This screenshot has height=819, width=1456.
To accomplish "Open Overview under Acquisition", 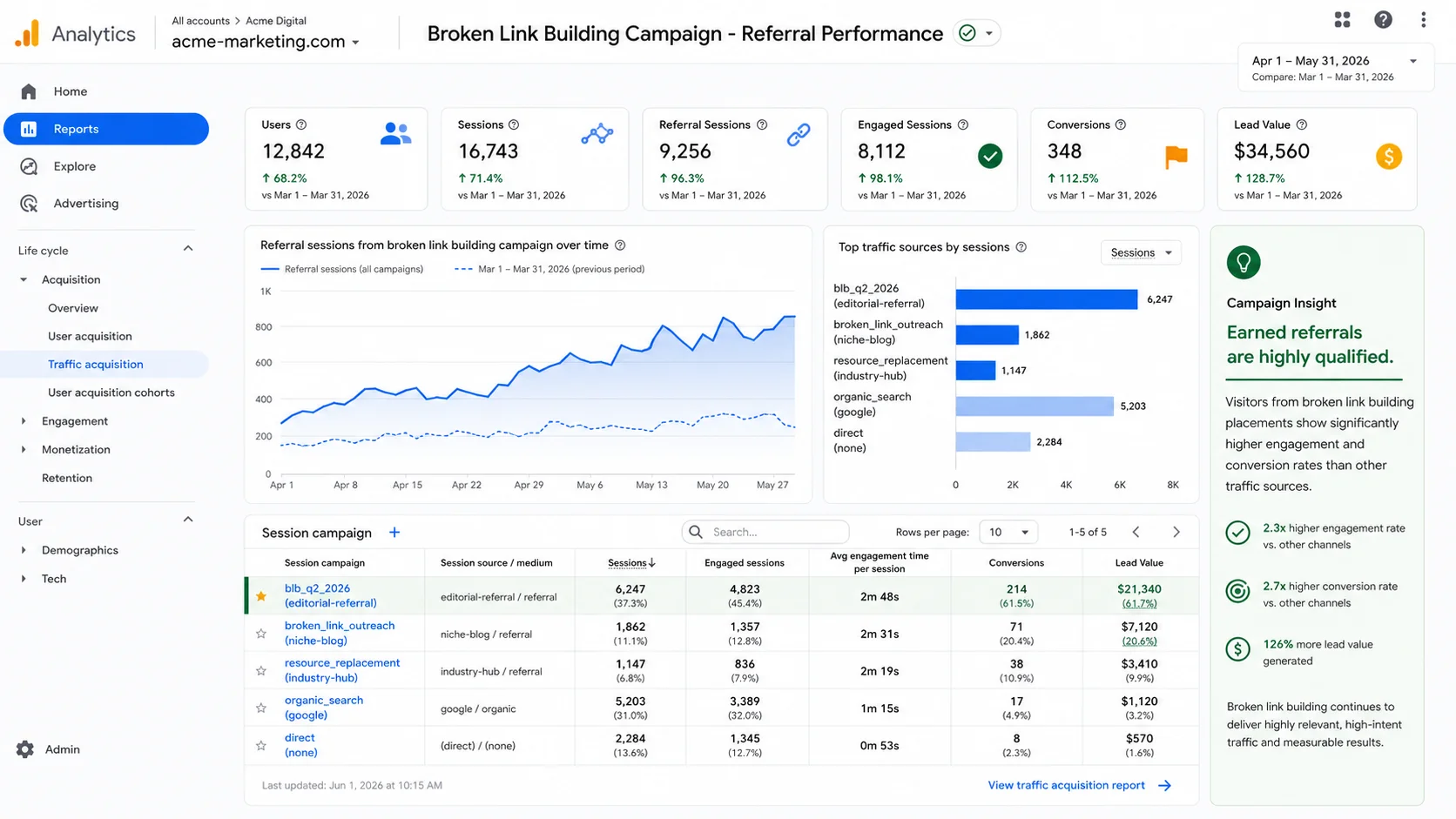I will coord(73,308).
